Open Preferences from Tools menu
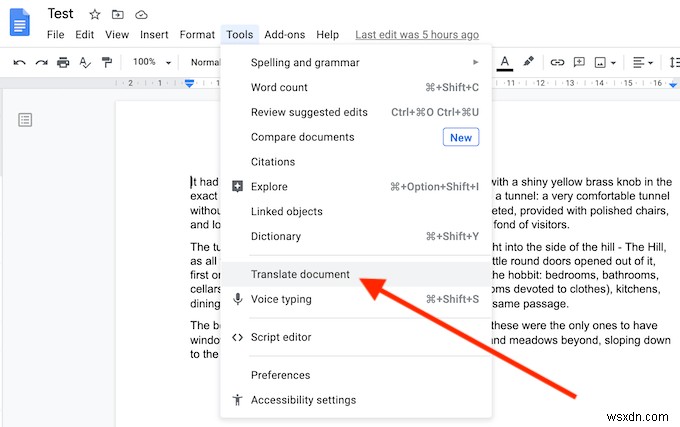Screen dimensions: 680x427 (356, 375)
